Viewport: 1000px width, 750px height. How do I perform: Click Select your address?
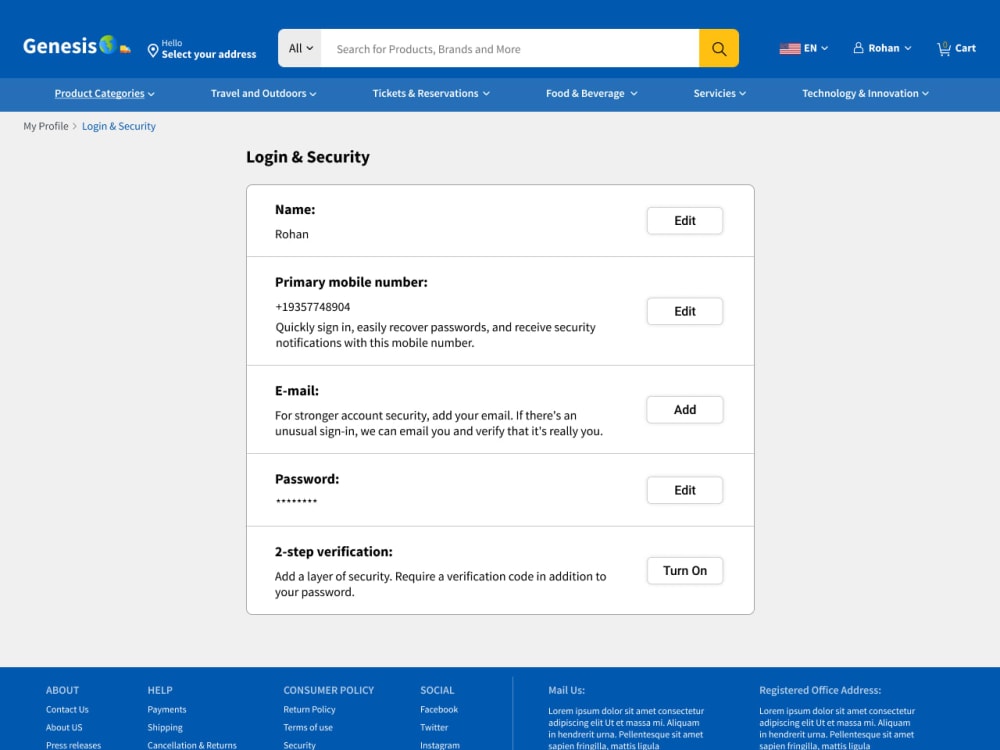209,54
